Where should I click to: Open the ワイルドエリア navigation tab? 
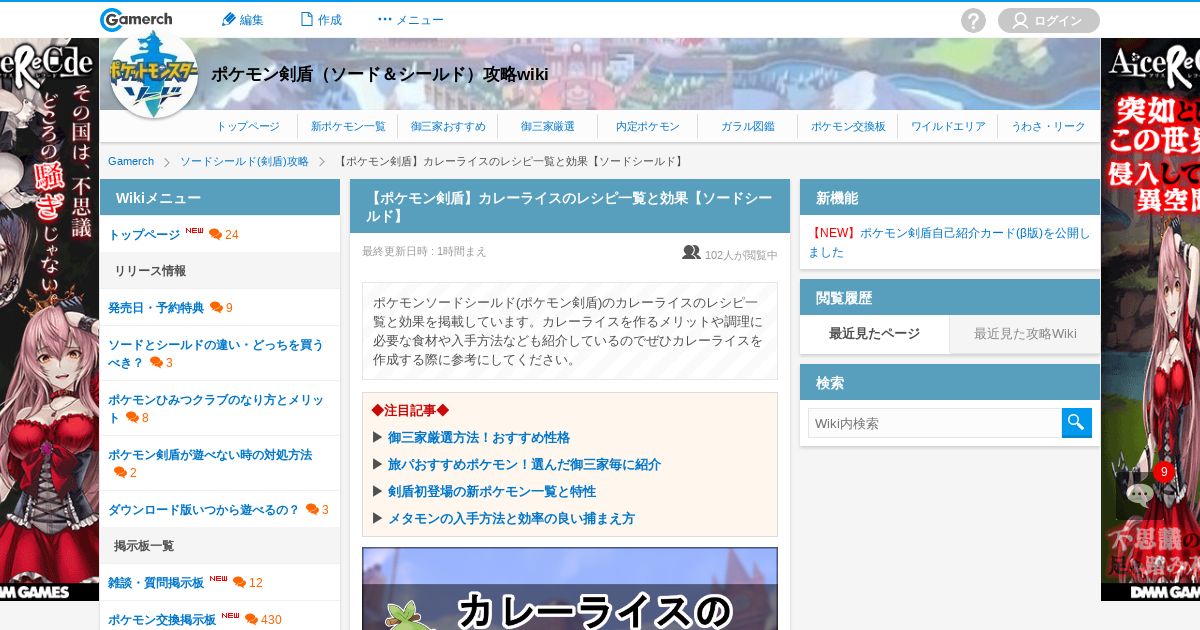948,126
